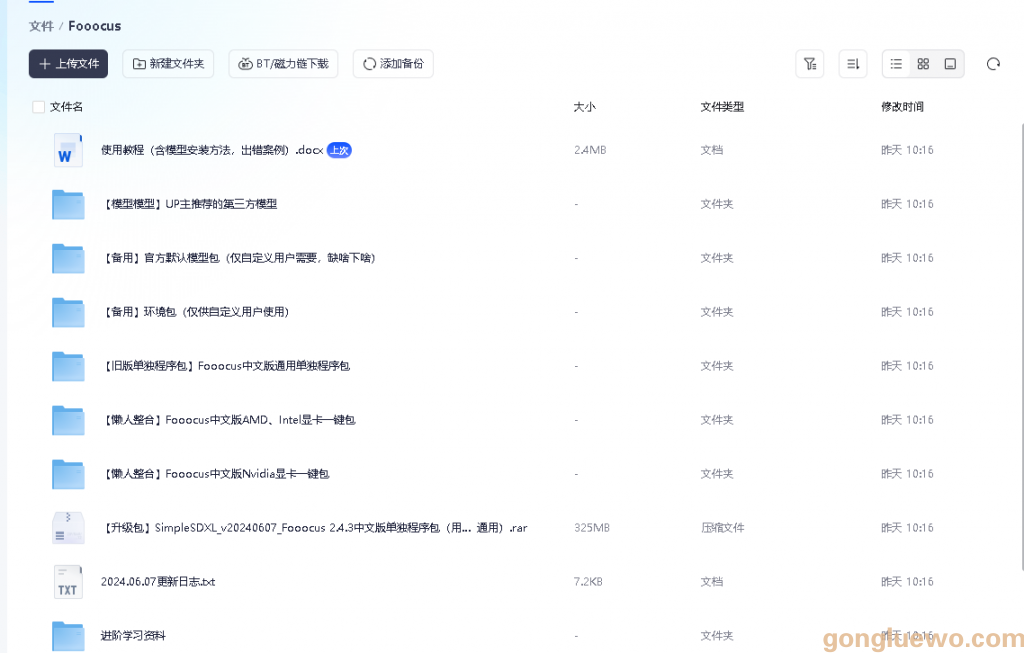Click 昨天 10:16 in SimpleSDXL rar row
This screenshot has width=1024, height=653.
[x=907, y=528]
